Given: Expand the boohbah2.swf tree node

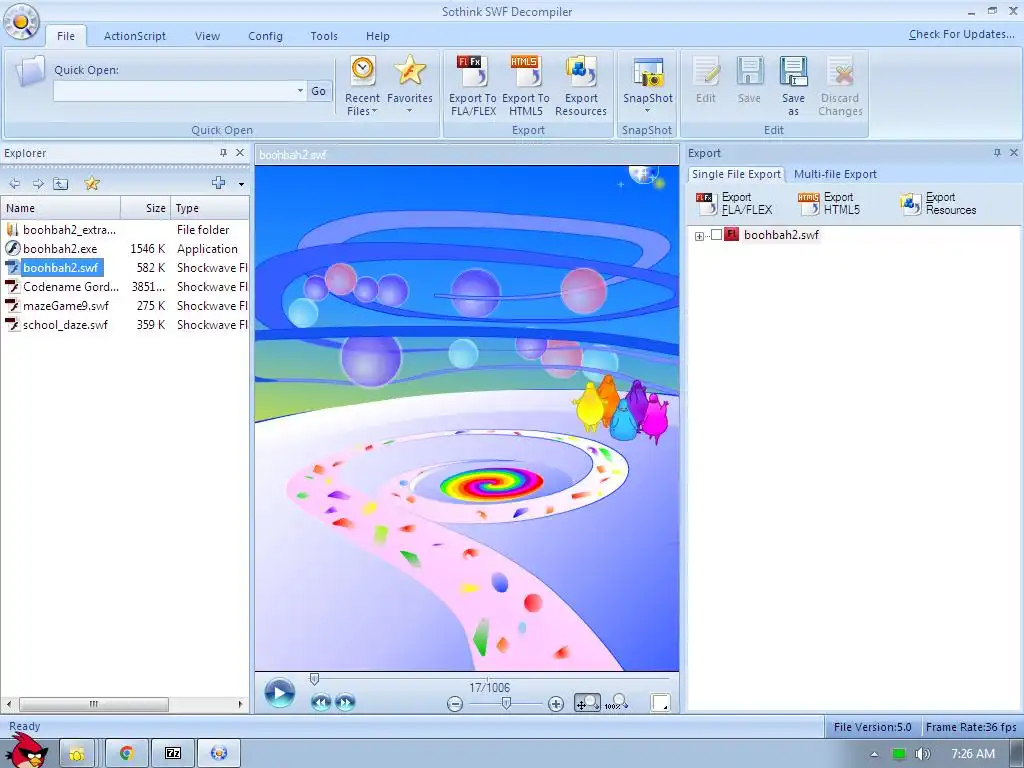Looking at the screenshot, I should 699,236.
